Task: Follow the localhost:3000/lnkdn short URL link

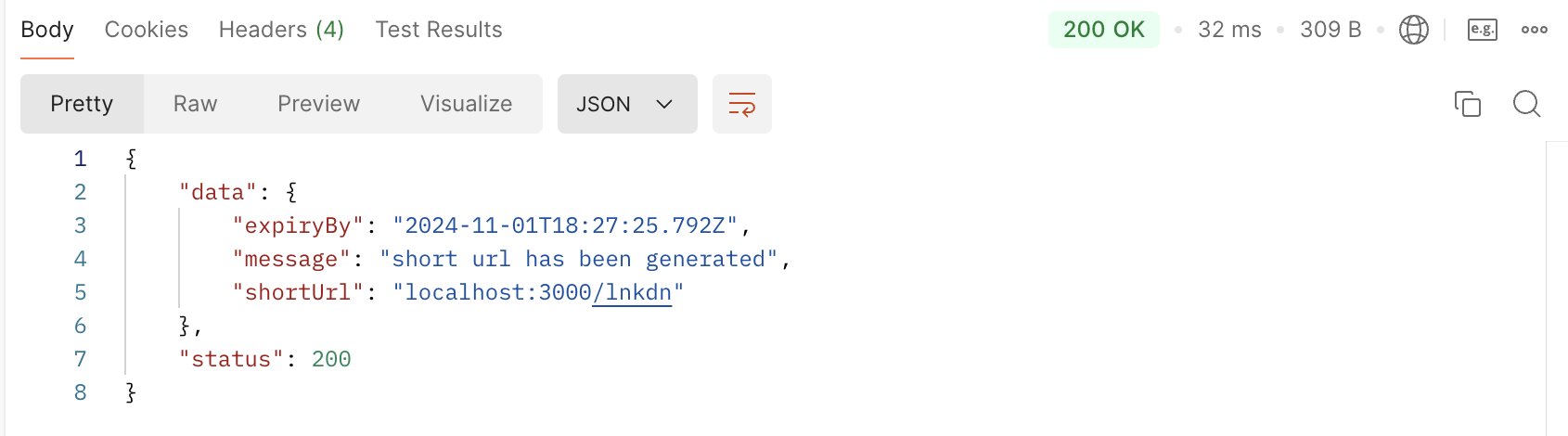Action: coord(538,293)
